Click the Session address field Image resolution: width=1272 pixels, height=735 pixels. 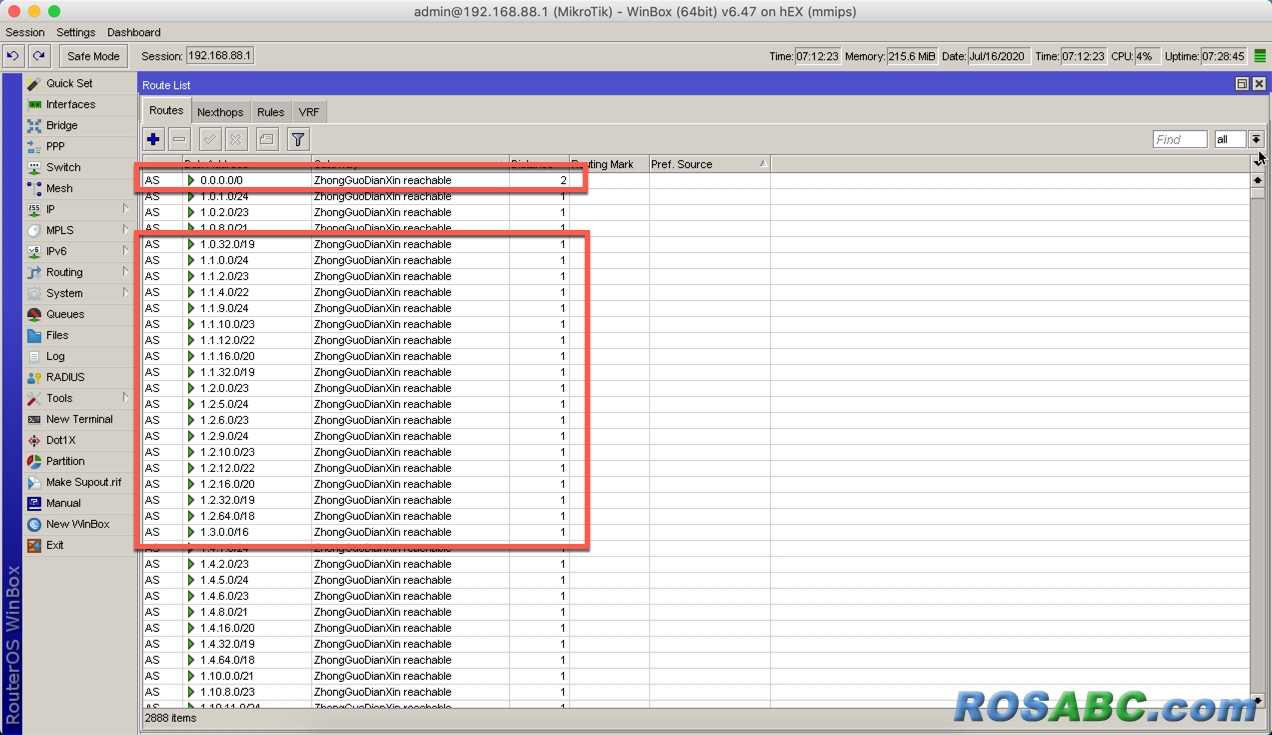click(220, 56)
